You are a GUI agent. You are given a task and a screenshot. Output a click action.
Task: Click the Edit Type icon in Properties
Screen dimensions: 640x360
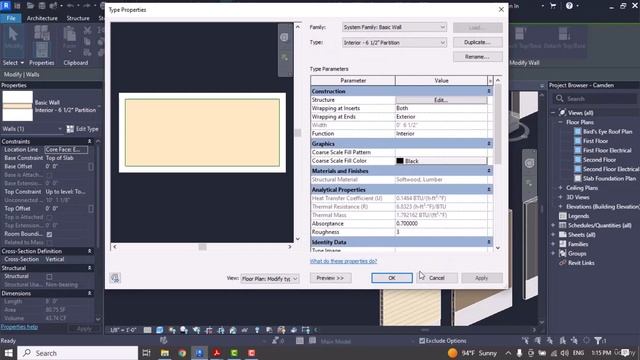click(70, 129)
